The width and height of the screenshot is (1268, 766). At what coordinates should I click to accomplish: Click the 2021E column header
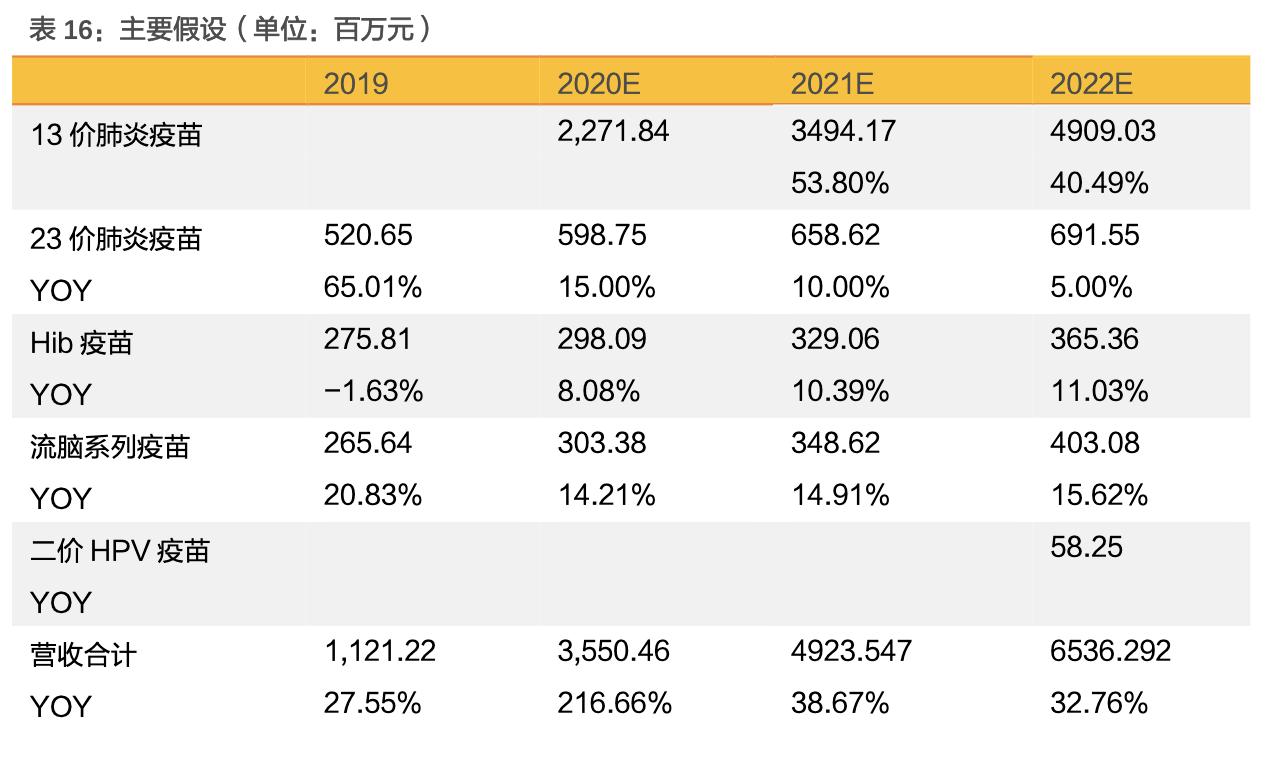pos(832,83)
